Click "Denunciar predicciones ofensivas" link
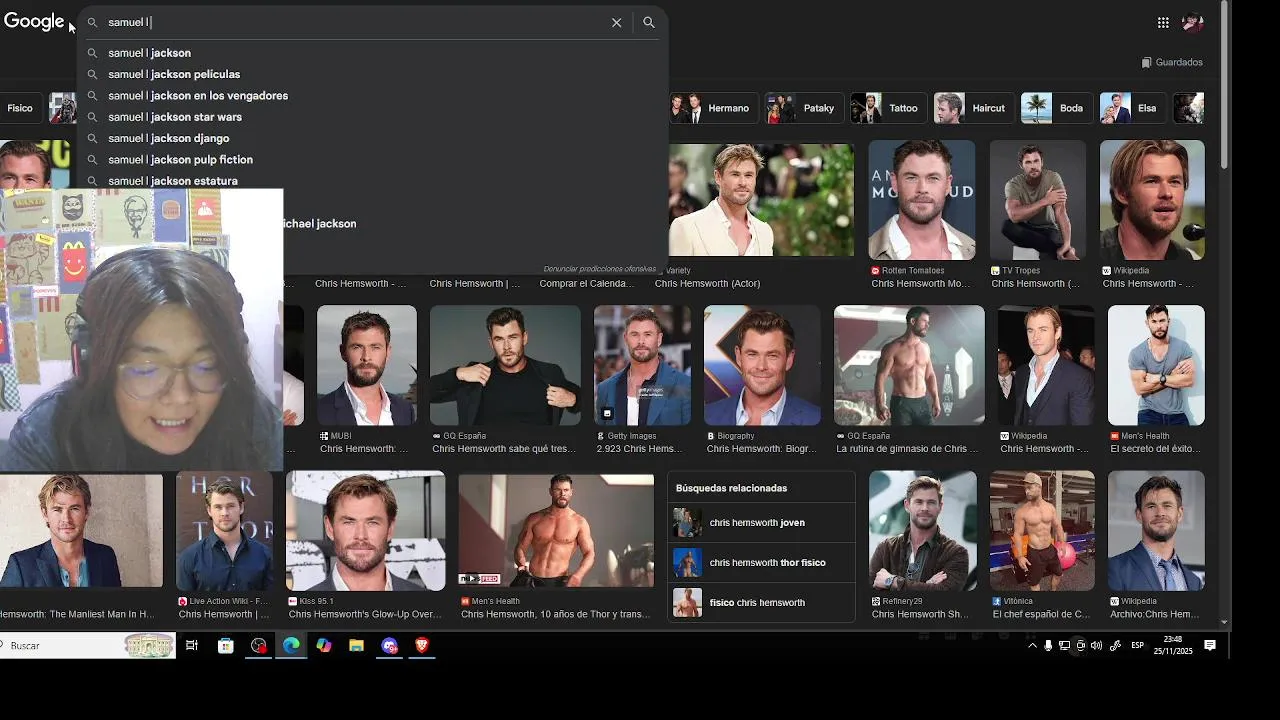The image size is (1280, 720). (x=599, y=269)
